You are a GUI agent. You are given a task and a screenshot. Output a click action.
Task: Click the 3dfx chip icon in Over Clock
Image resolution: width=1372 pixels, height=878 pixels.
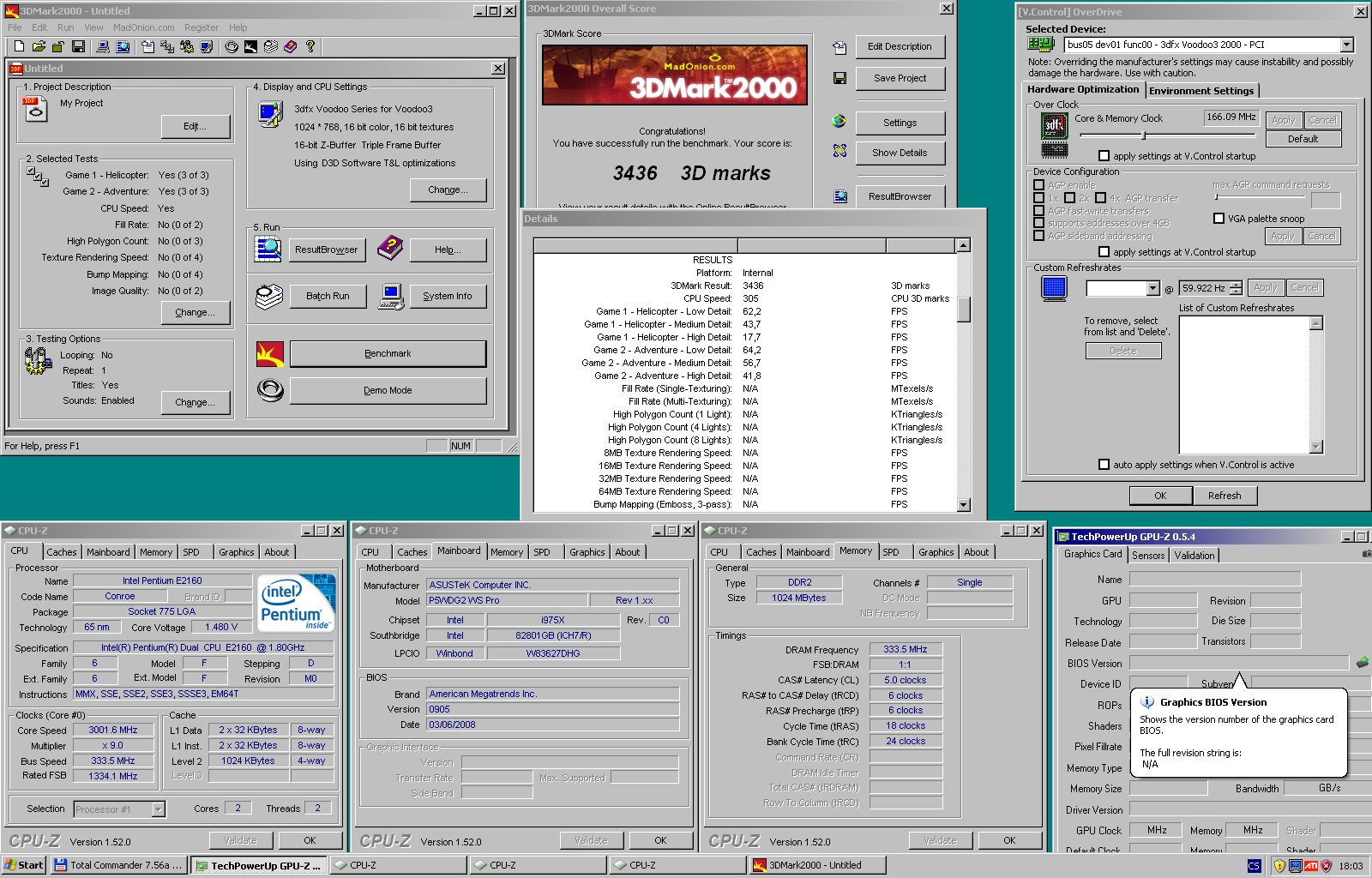[x=1054, y=127]
